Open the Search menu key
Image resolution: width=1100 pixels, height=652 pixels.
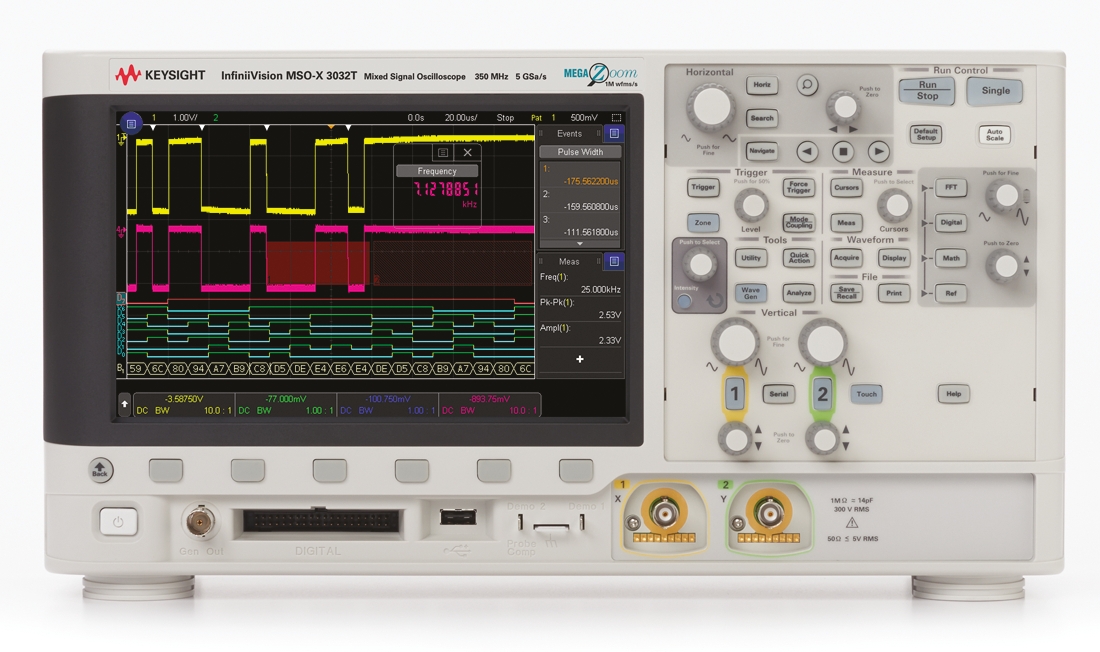[762, 118]
